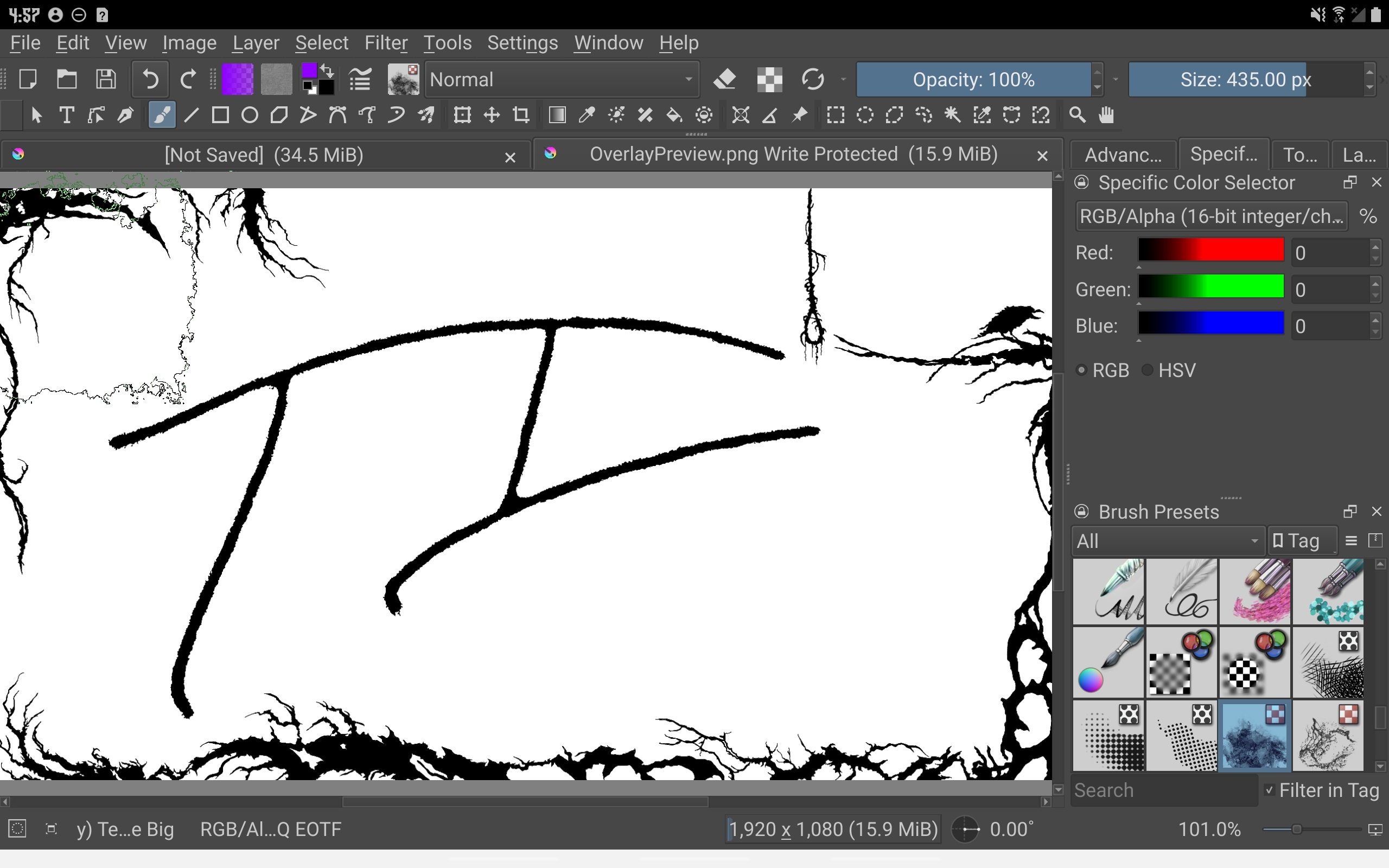1389x868 pixels.
Task: Select the Color Sampler eyedropper tool
Action: click(587, 116)
